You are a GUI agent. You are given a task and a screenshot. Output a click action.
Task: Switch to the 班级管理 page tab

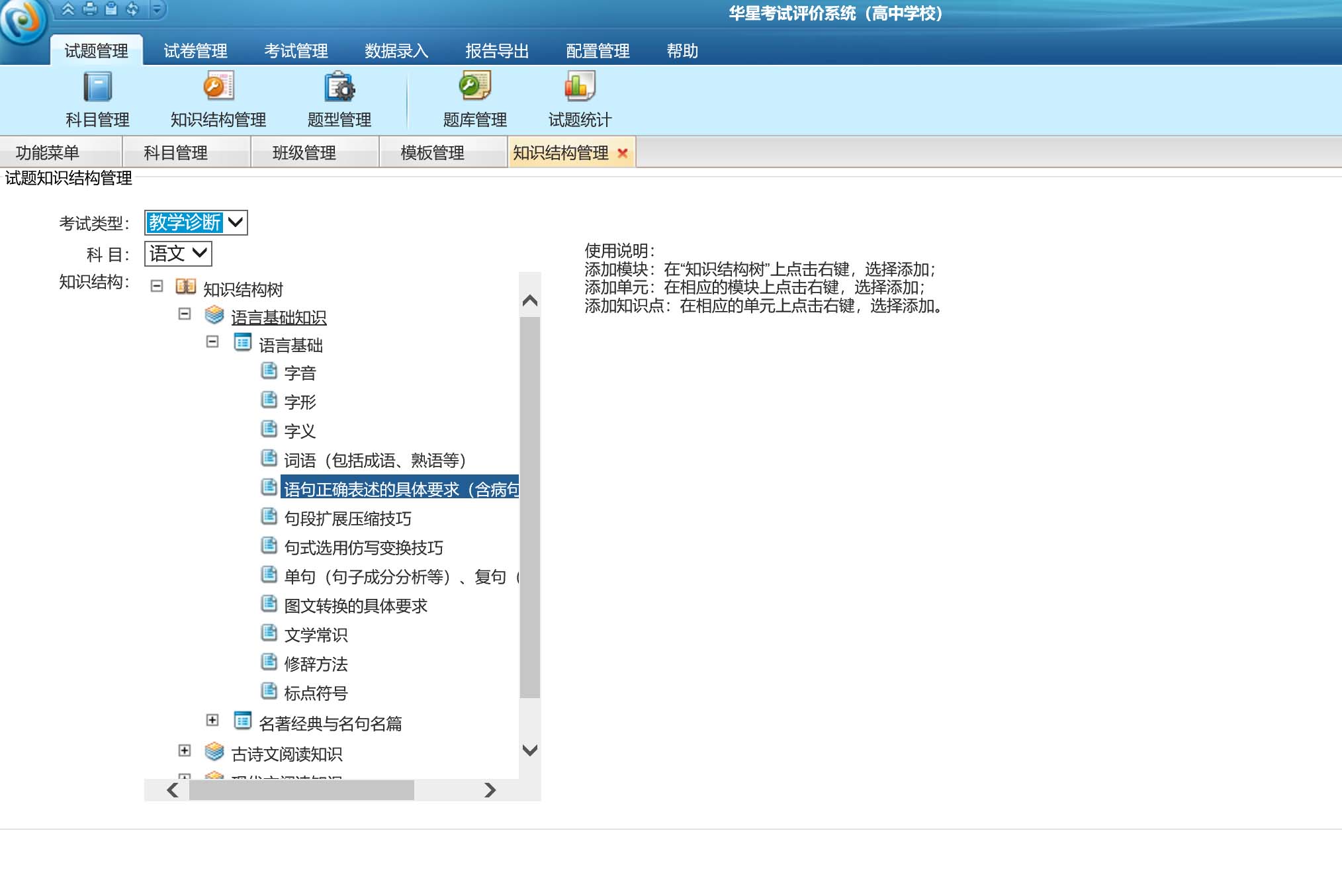315,152
